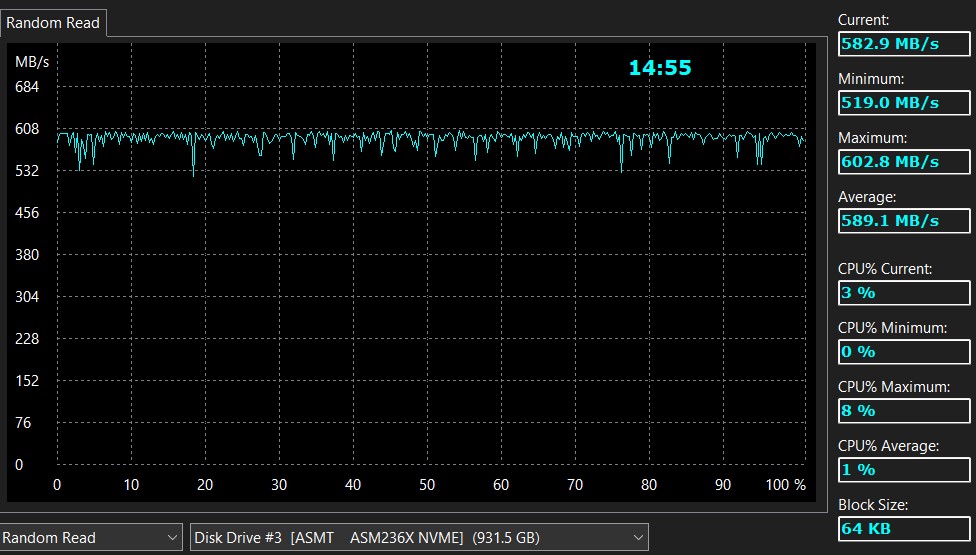Click the Block Size field showing 64 KB

tap(904, 529)
